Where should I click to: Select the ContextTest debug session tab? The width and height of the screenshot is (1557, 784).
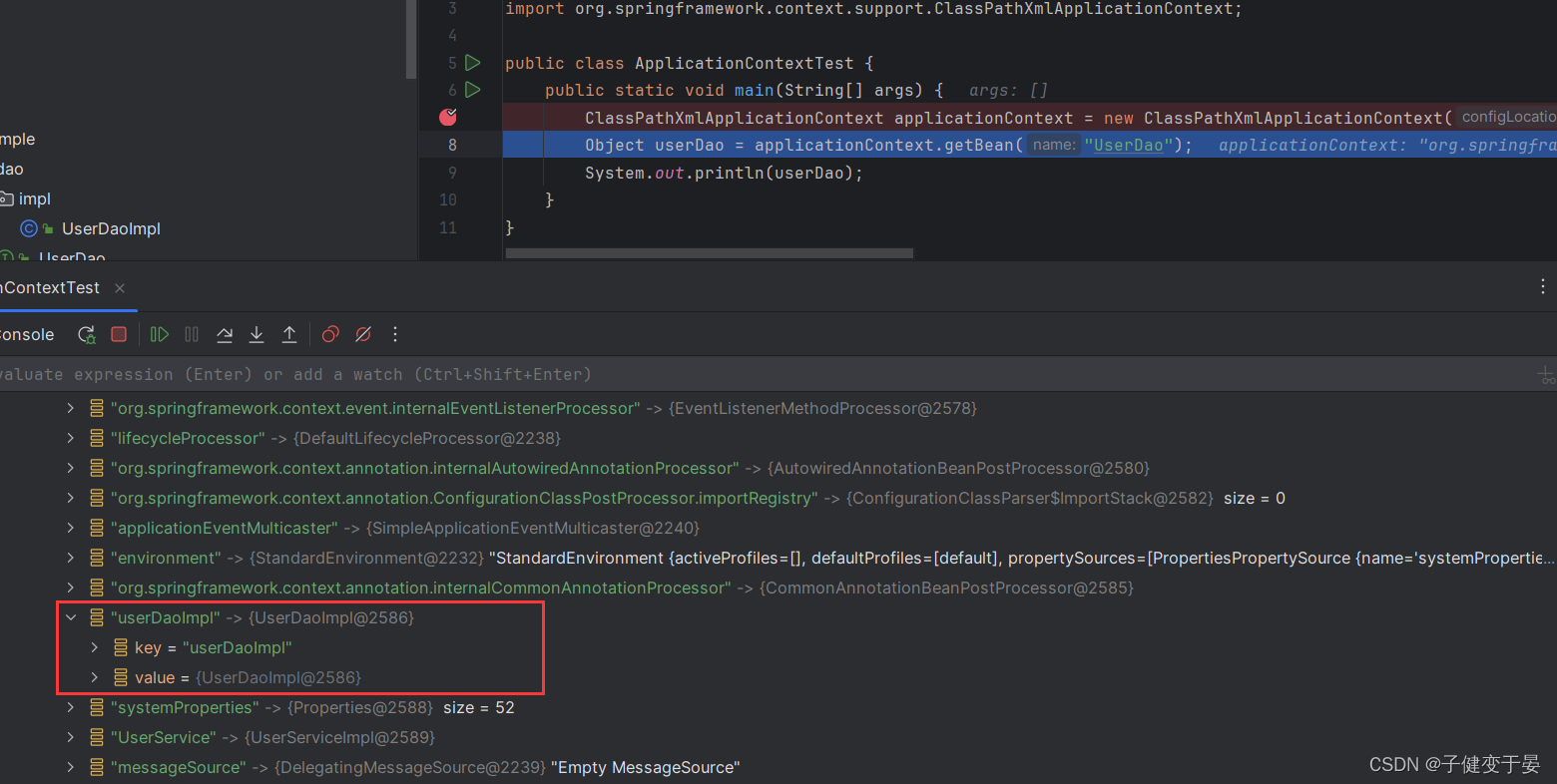[x=50, y=287]
